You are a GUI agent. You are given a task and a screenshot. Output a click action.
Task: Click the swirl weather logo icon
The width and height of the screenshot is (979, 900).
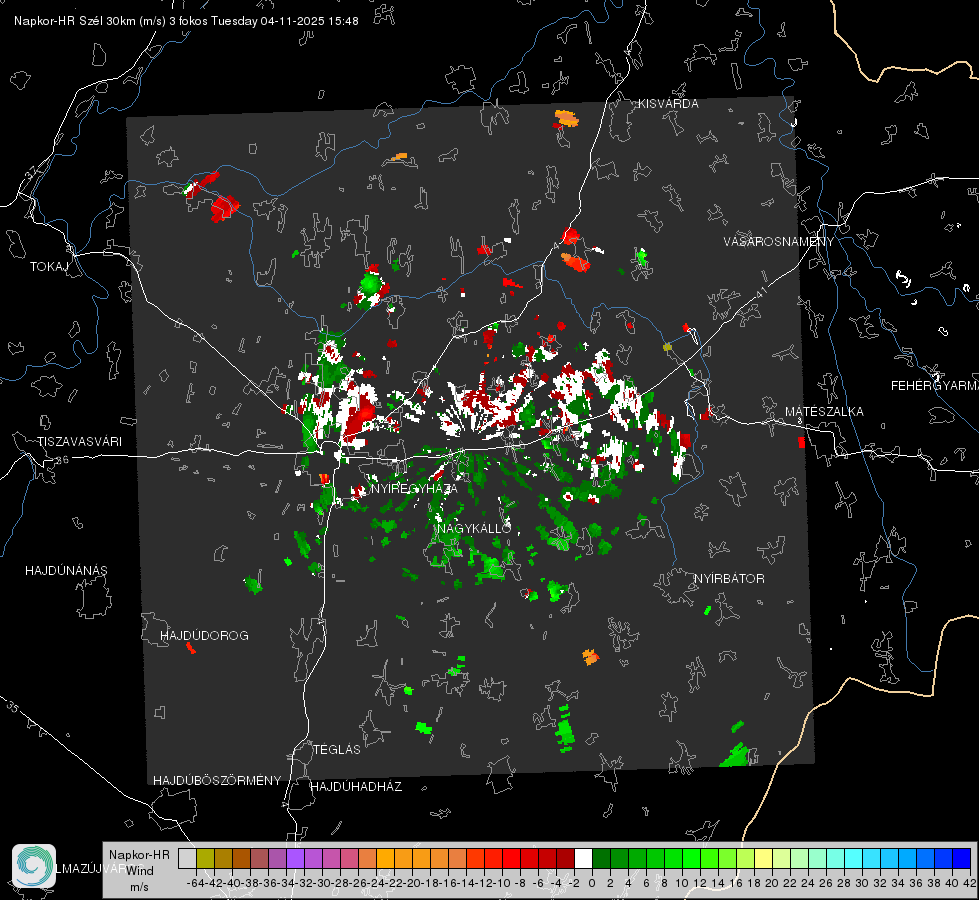point(34,866)
